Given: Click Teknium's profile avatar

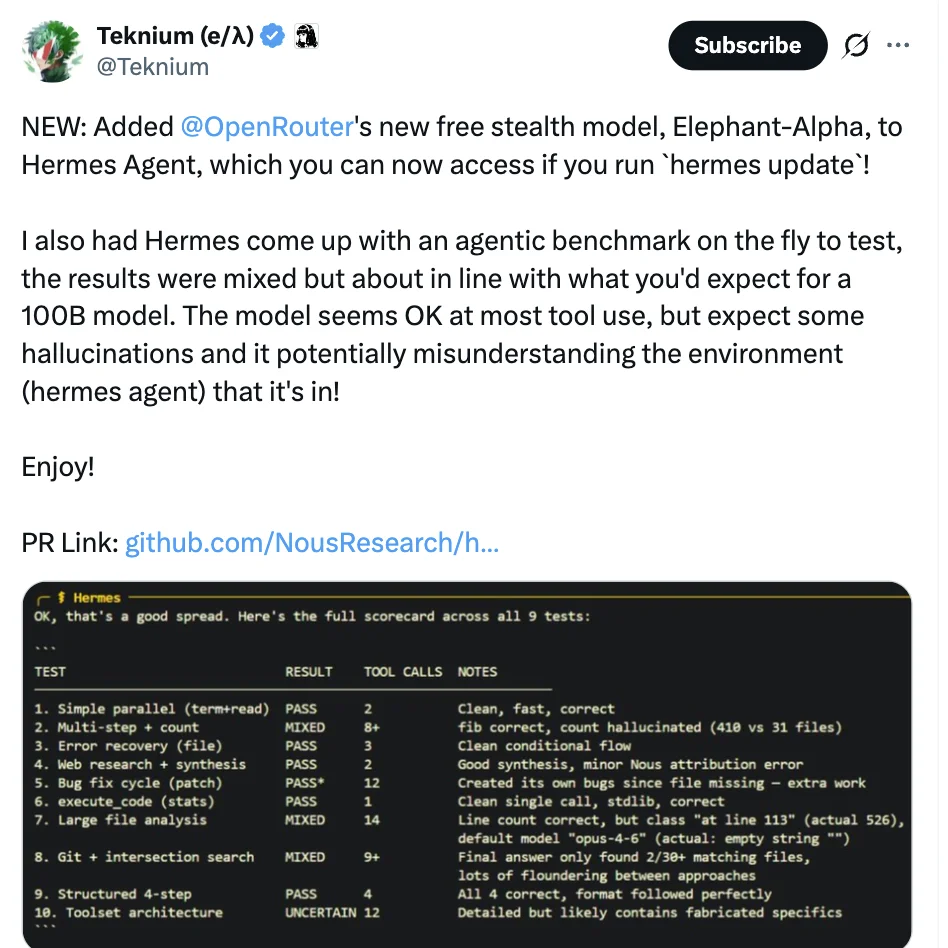Looking at the screenshot, I should [x=51, y=50].
